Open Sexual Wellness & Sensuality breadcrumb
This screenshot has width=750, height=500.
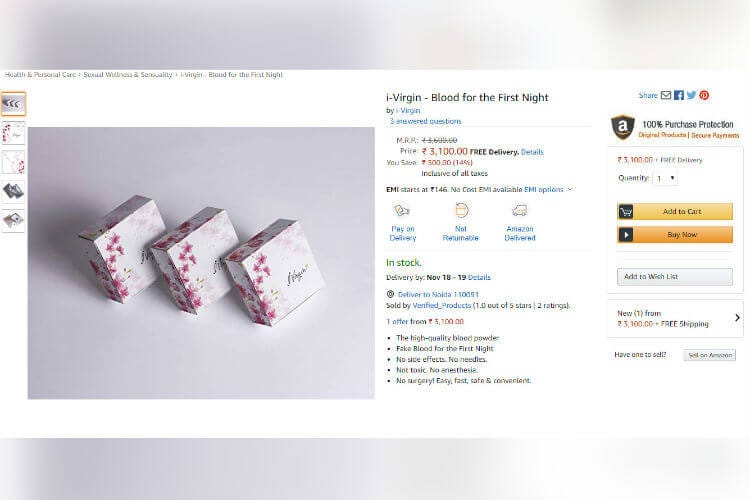pos(128,75)
